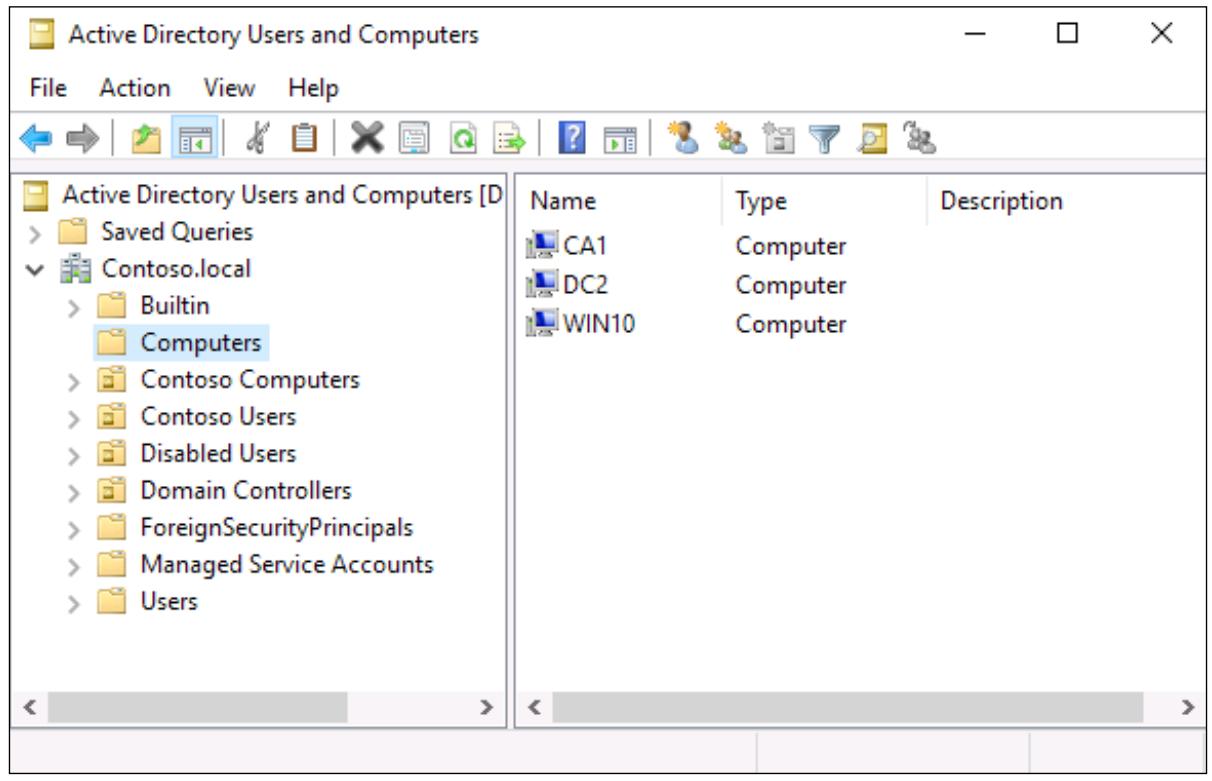This screenshot has height=781, width=1212.
Task: Select the tree root Active Directory Users and Computers
Action: [281, 195]
